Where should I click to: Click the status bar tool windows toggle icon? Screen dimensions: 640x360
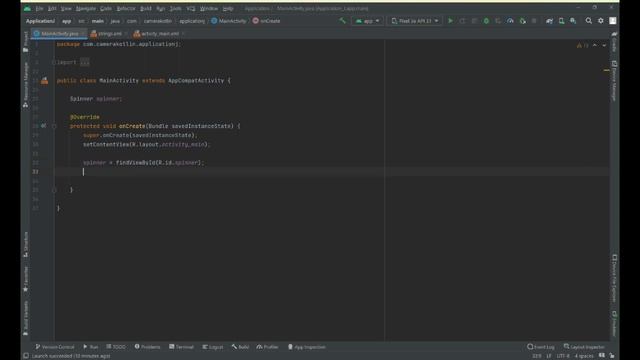click(26, 356)
